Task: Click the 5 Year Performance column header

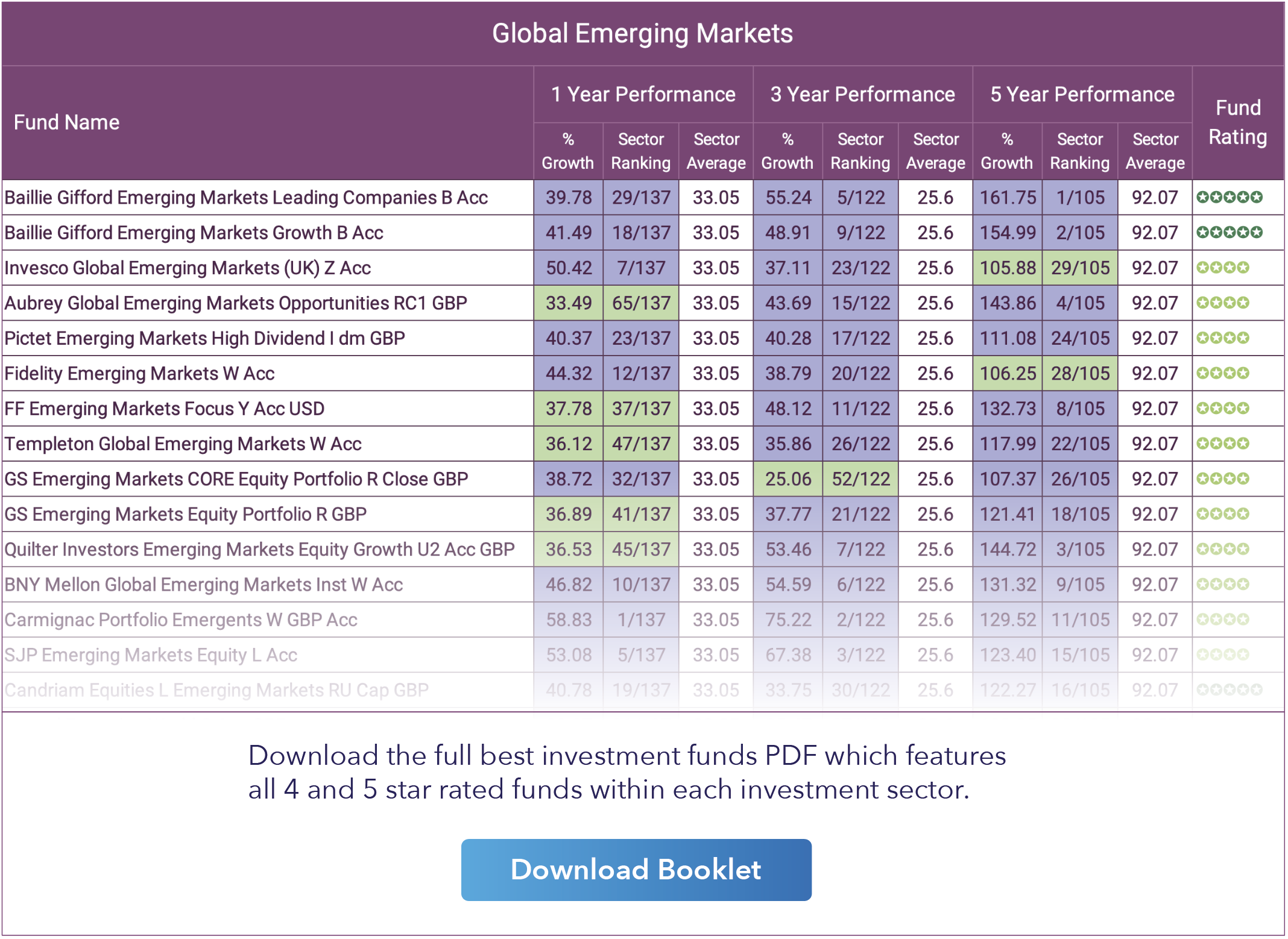Action: pos(1082,95)
